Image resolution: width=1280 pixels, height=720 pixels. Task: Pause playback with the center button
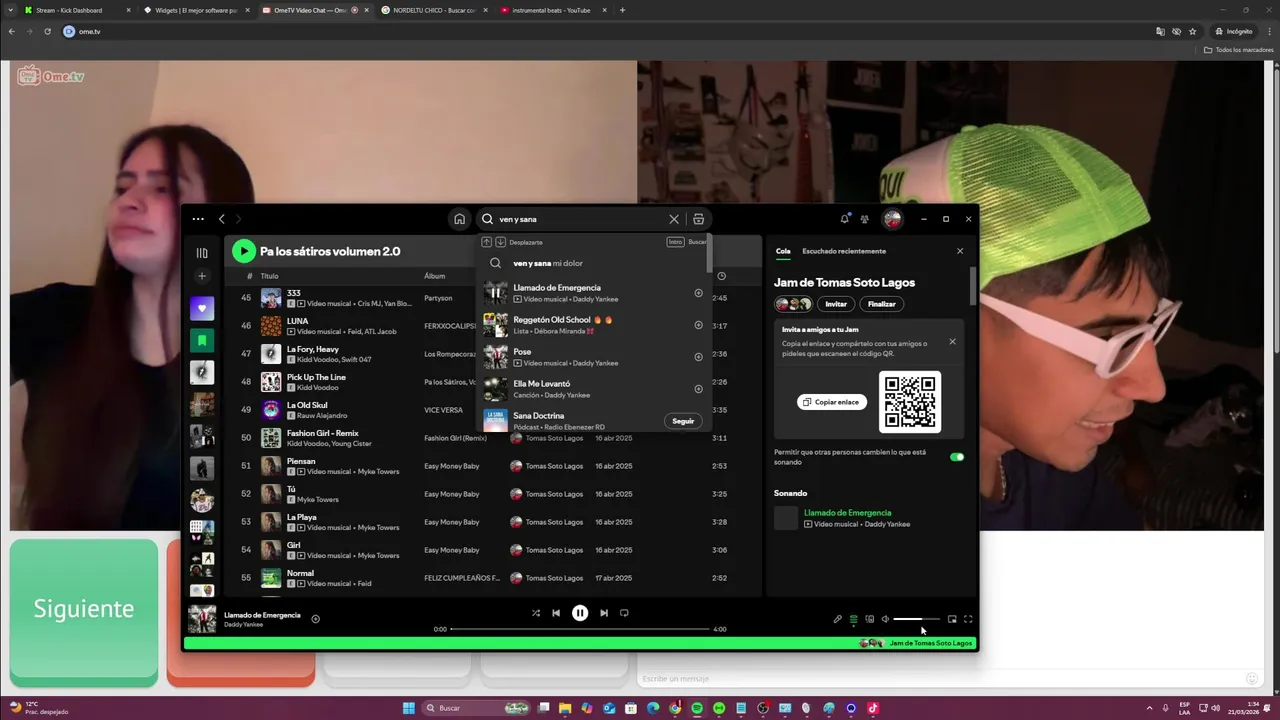tap(580, 613)
